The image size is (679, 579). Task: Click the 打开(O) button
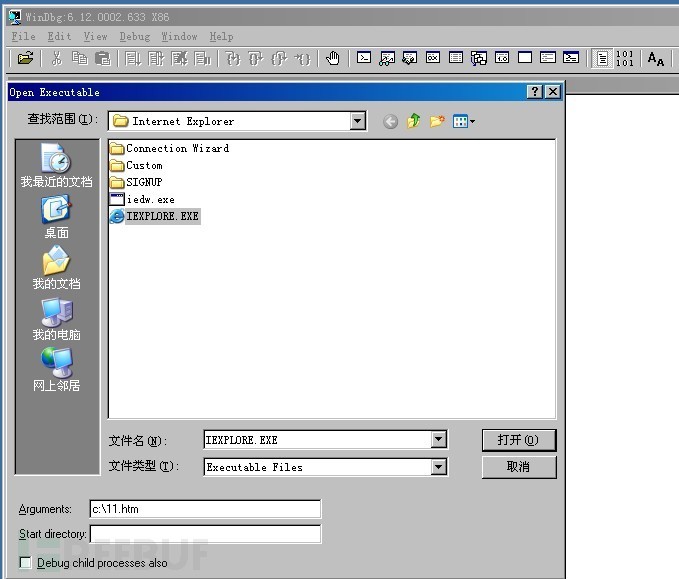tap(519, 440)
